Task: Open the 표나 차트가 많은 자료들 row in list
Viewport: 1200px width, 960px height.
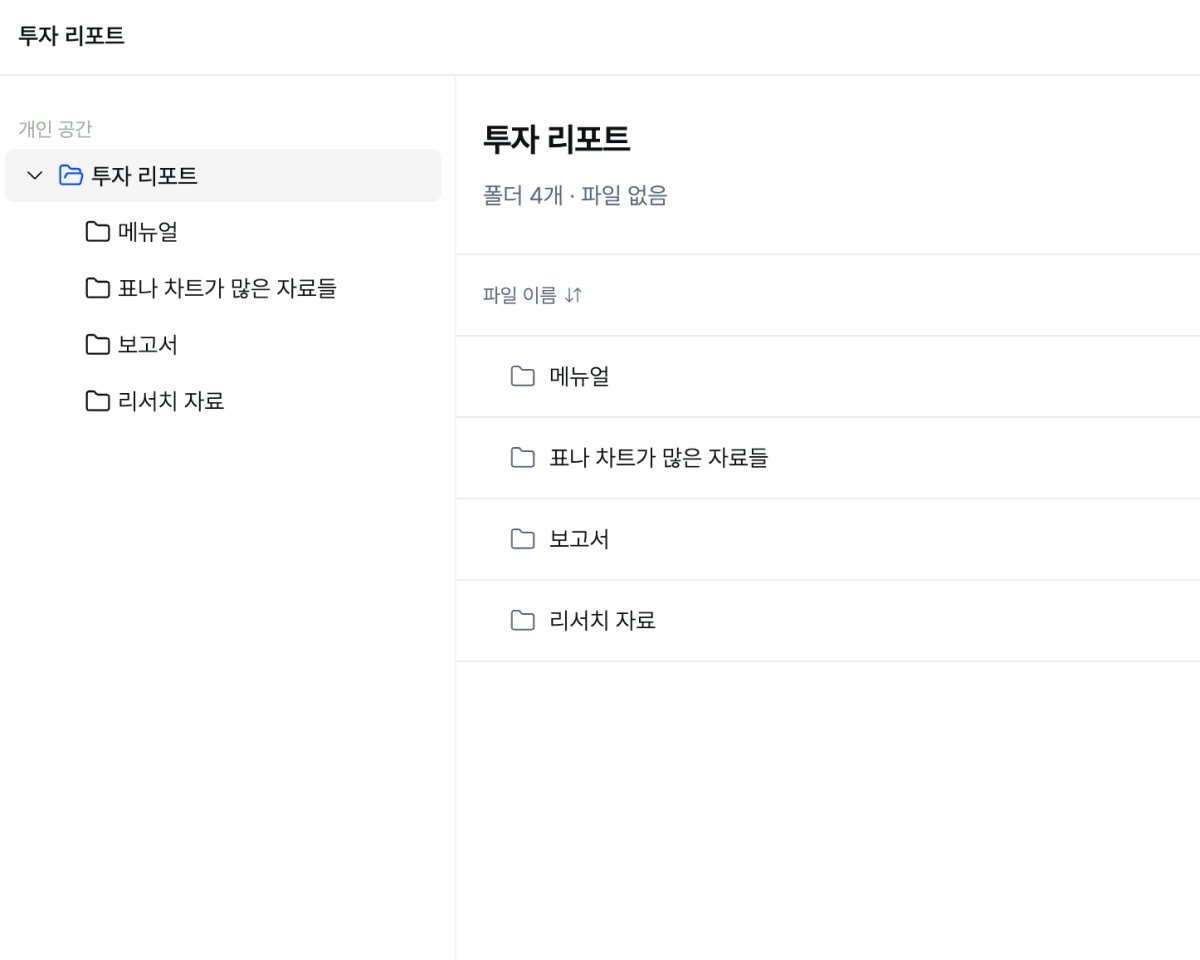Action: (x=828, y=458)
